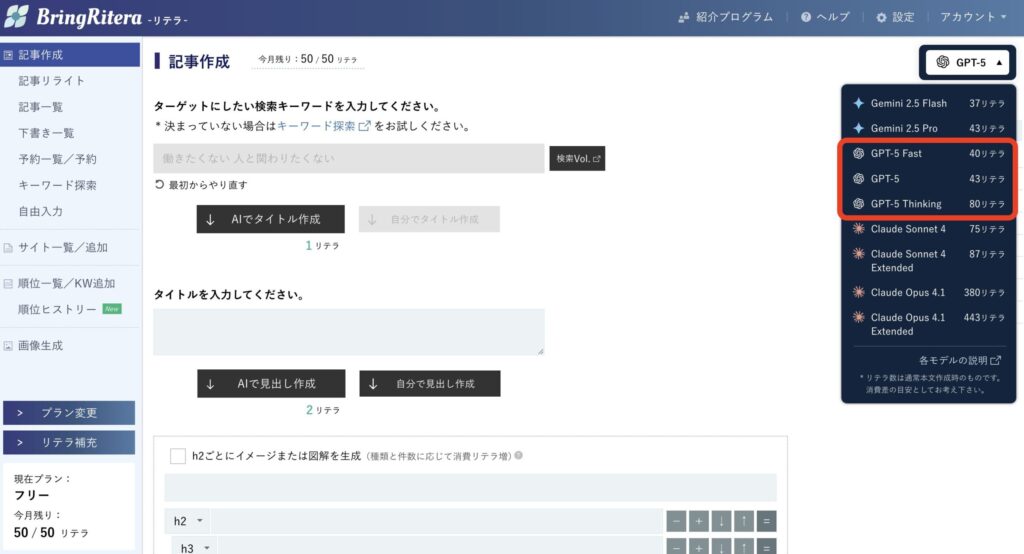Viewport: 1024px width, 554px height.
Task: Open the h2 heading level dropdown
Action: point(188,521)
